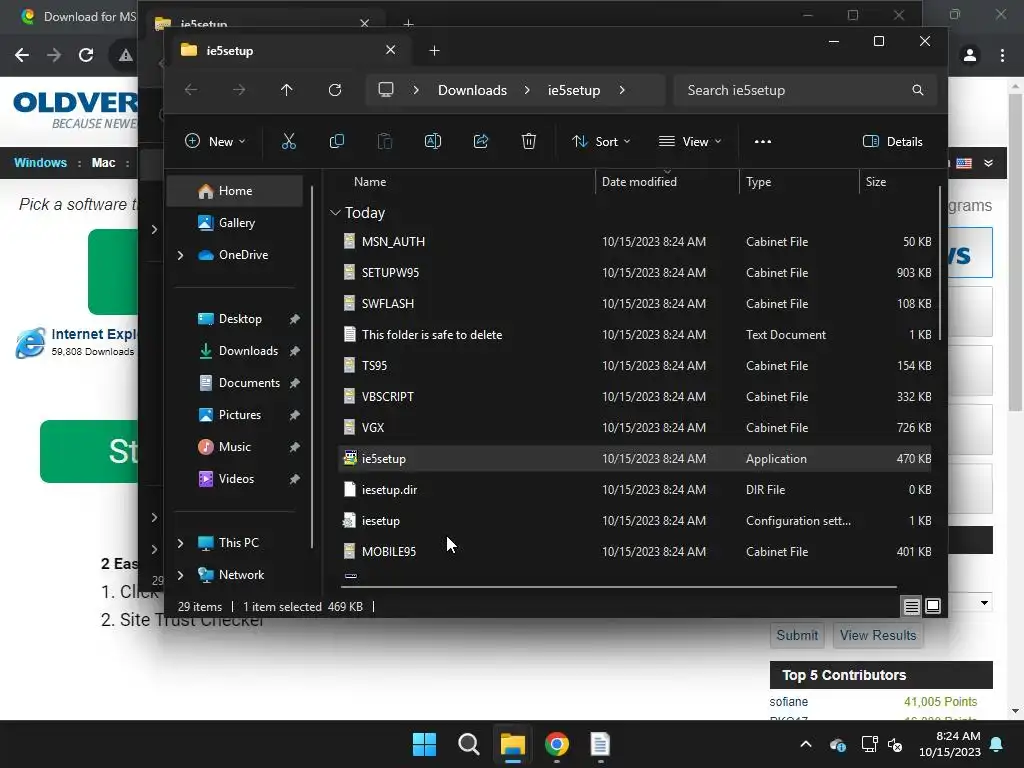
Task: Click Explorer's Forward navigation arrow
Action: pyautogui.click(x=239, y=90)
